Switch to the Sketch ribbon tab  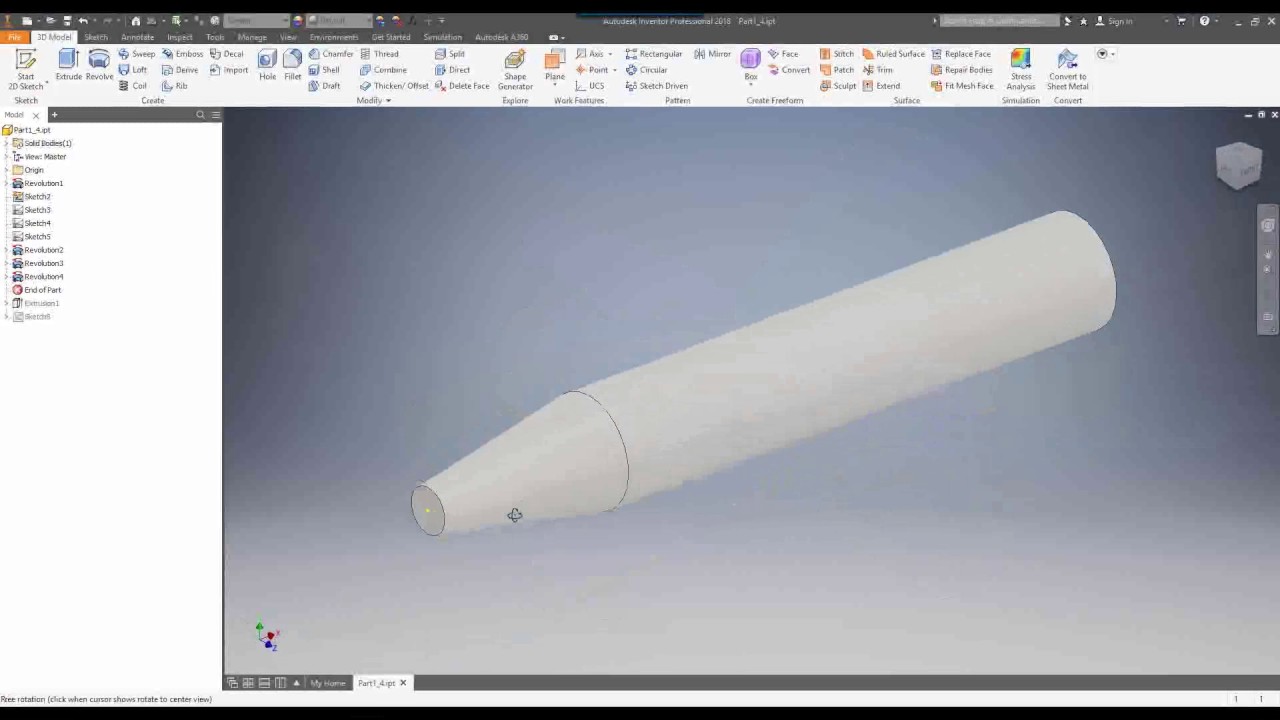(x=96, y=37)
